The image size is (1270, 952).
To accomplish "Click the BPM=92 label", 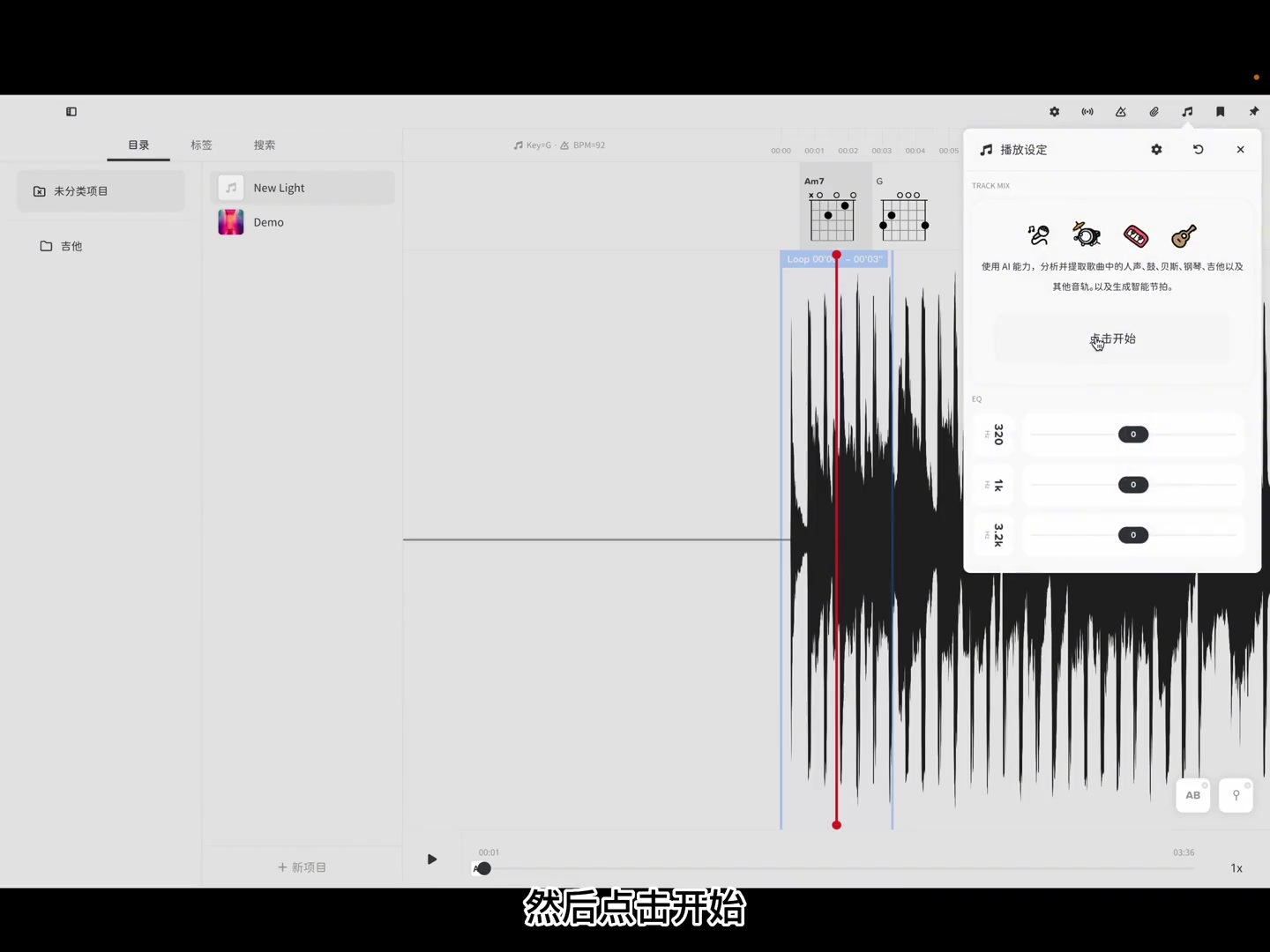I will click(583, 145).
